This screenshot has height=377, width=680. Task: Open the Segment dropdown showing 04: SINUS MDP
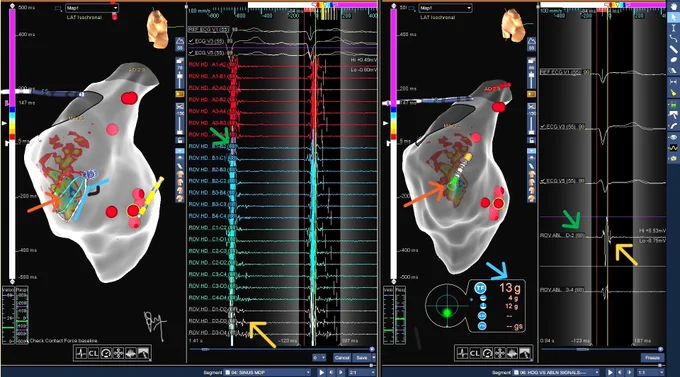pos(268,372)
